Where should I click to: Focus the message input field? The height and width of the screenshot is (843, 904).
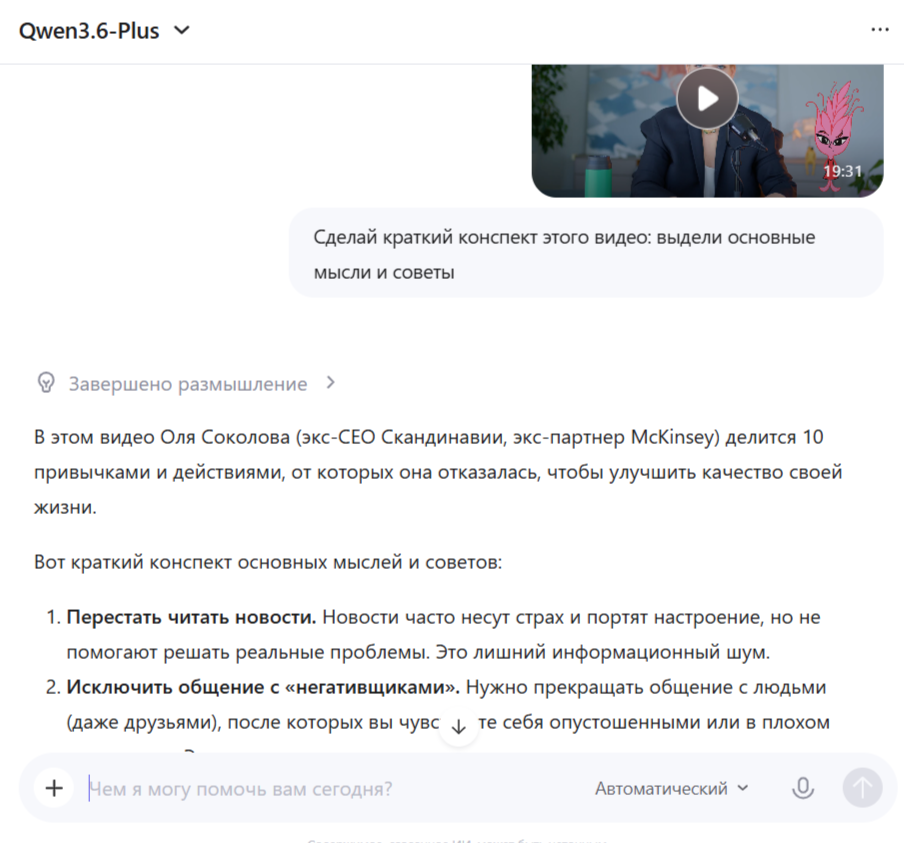pos(334,788)
